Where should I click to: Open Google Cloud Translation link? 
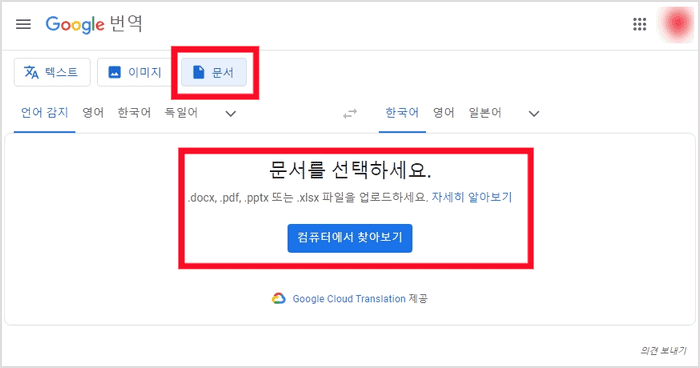point(349,299)
